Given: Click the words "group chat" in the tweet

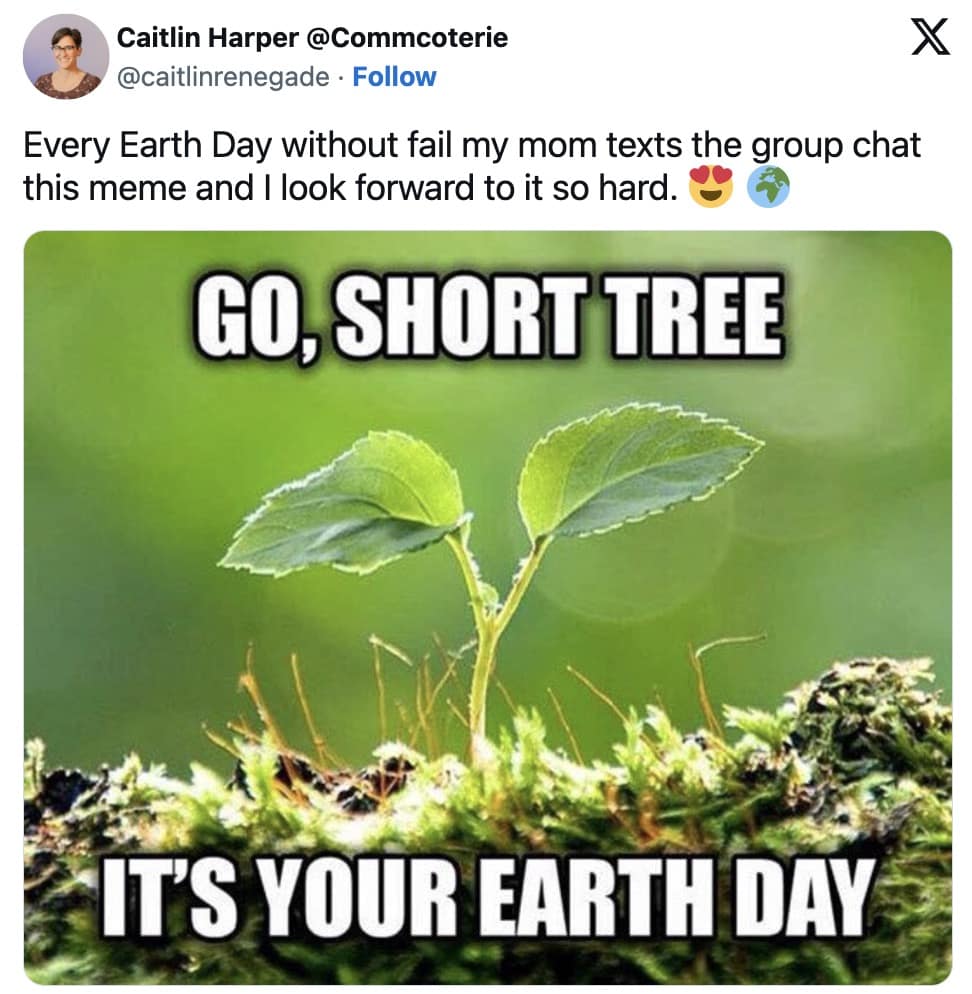Looking at the screenshot, I should (837, 145).
